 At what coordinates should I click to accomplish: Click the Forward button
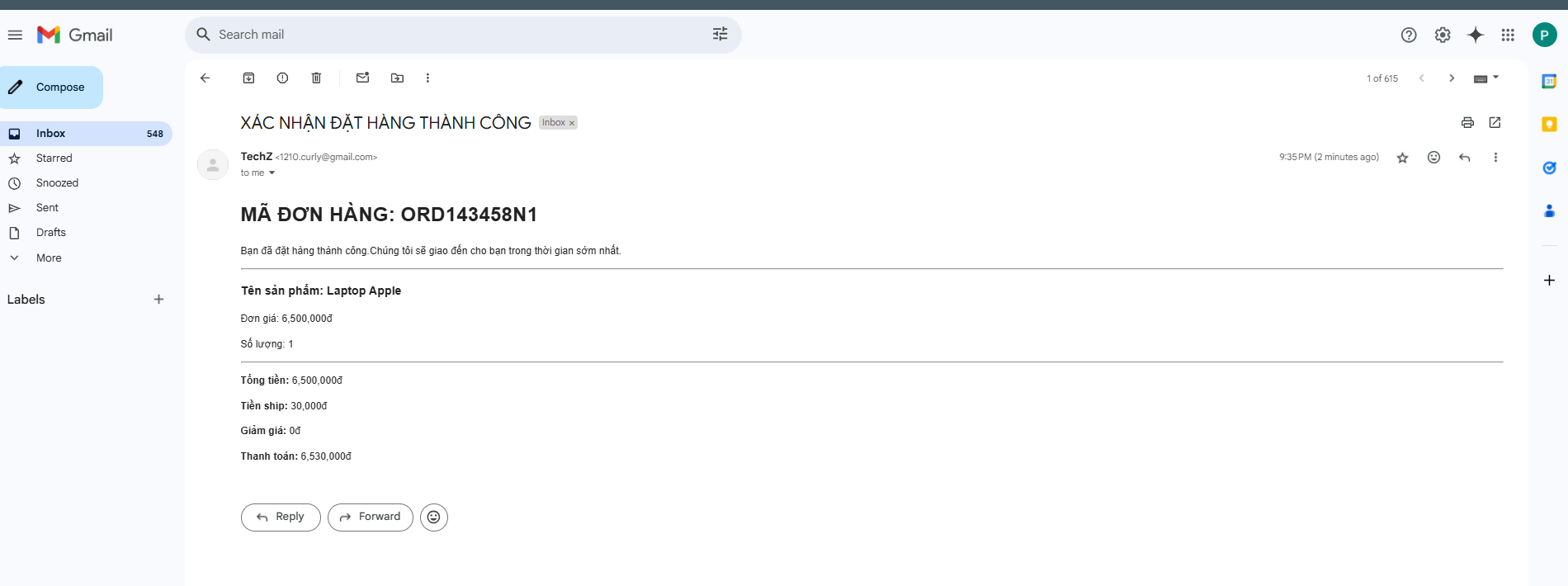pos(371,517)
